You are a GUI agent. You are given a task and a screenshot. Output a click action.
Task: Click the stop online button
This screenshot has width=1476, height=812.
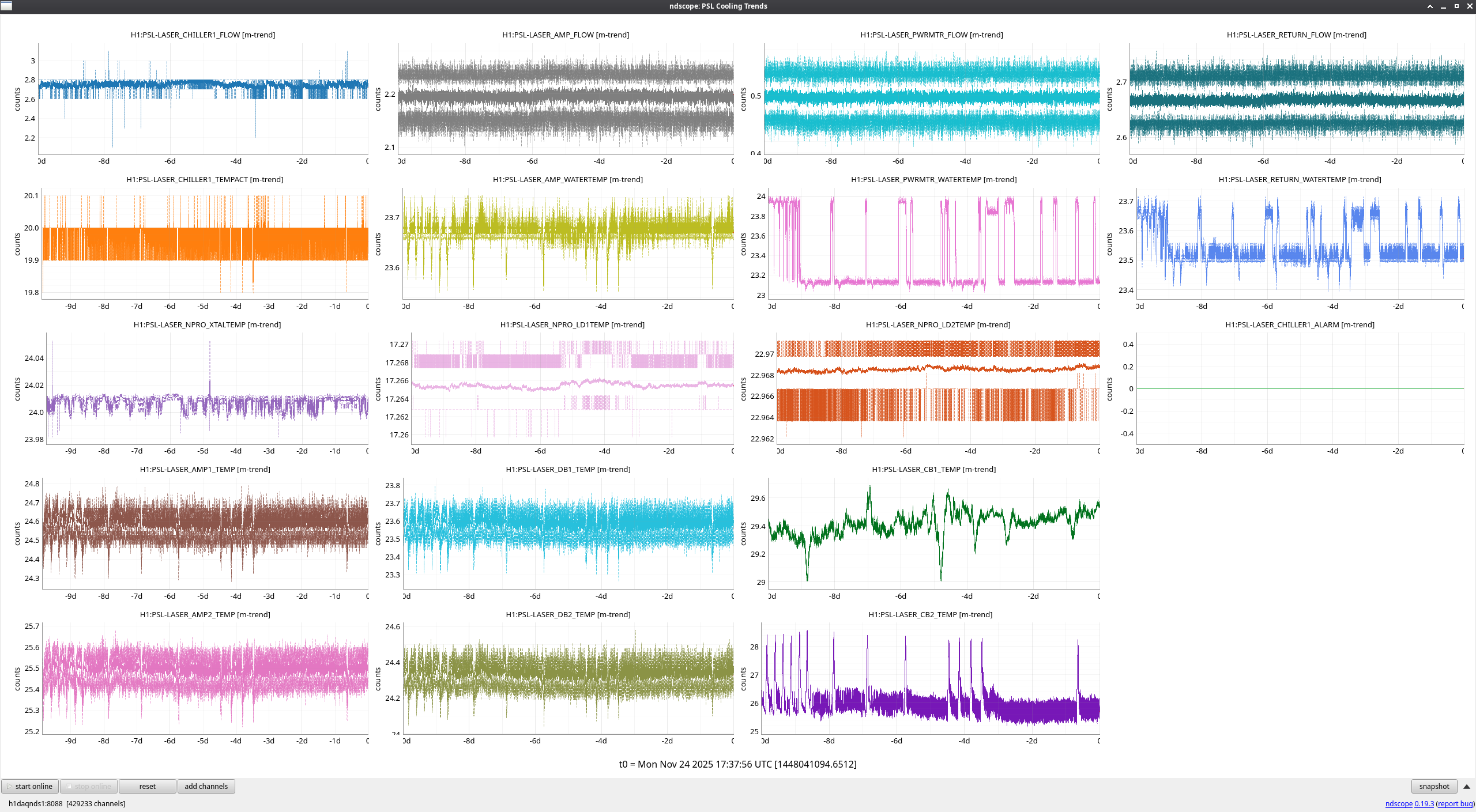coord(89,786)
